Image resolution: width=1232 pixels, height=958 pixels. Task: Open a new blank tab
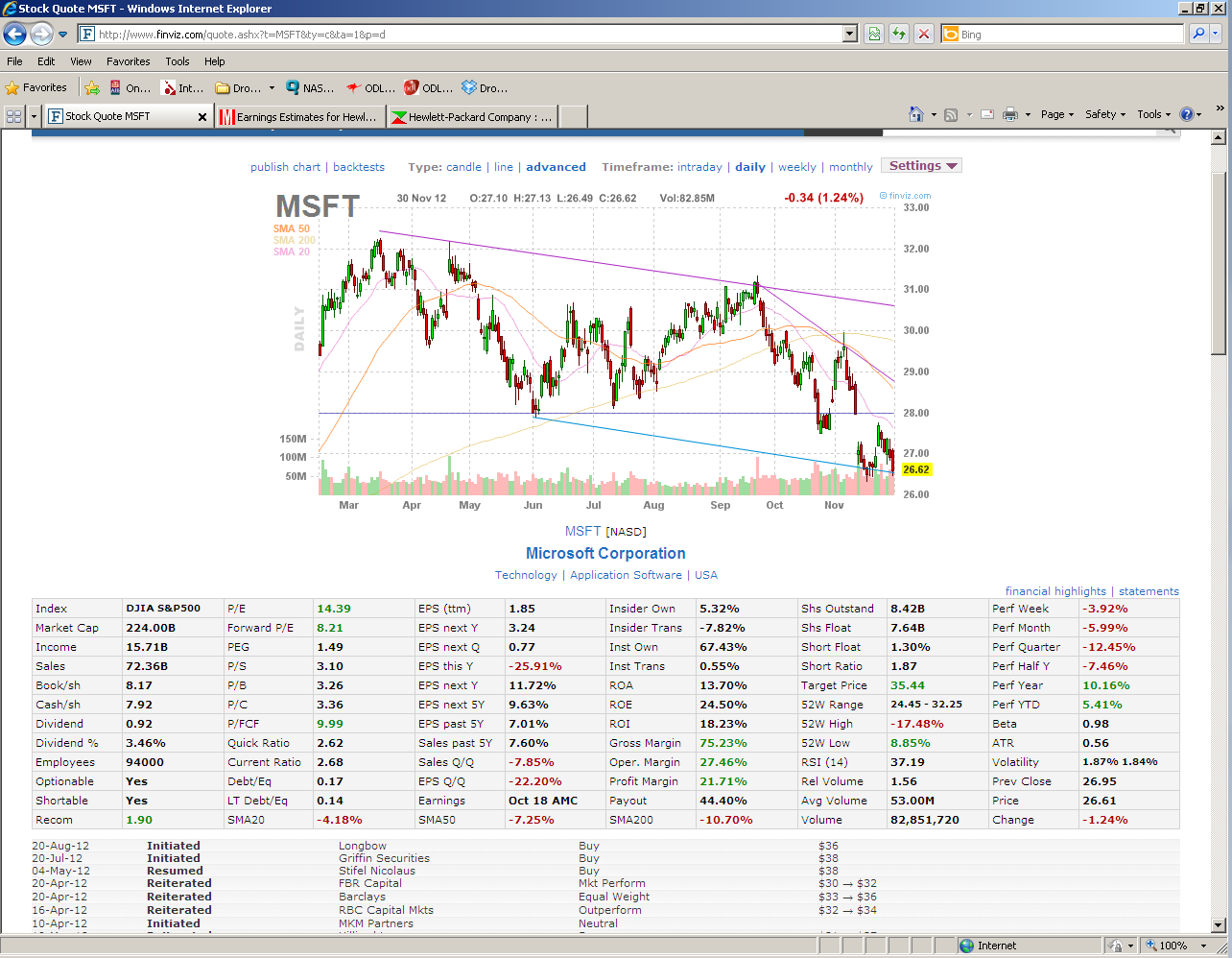[x=573, y=117]
